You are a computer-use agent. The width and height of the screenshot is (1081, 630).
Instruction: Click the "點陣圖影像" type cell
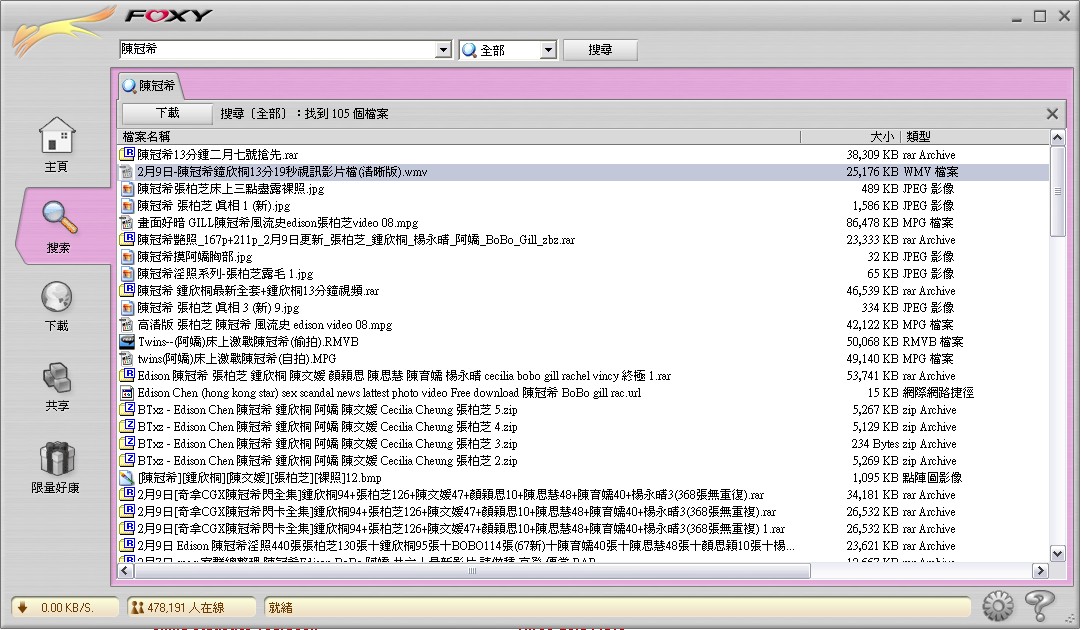tap(931, 478)
